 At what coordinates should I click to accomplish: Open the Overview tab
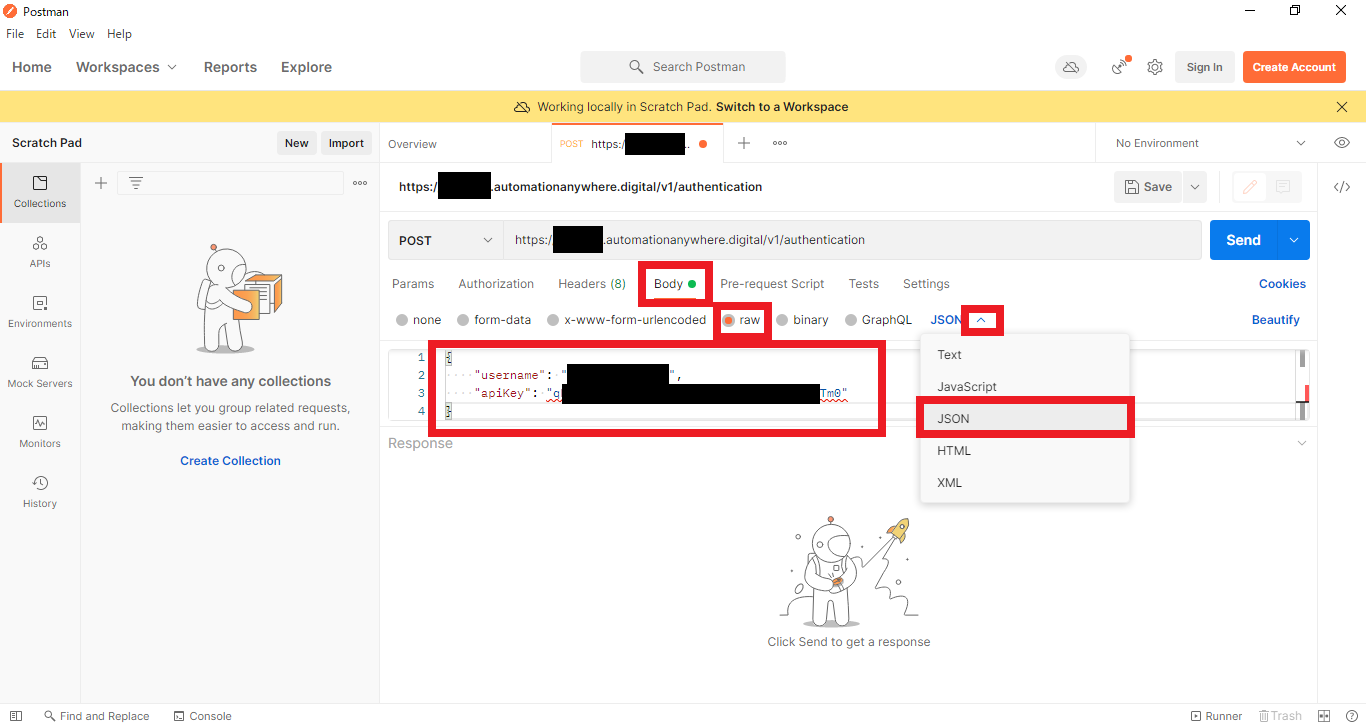[x=412, y=144]
